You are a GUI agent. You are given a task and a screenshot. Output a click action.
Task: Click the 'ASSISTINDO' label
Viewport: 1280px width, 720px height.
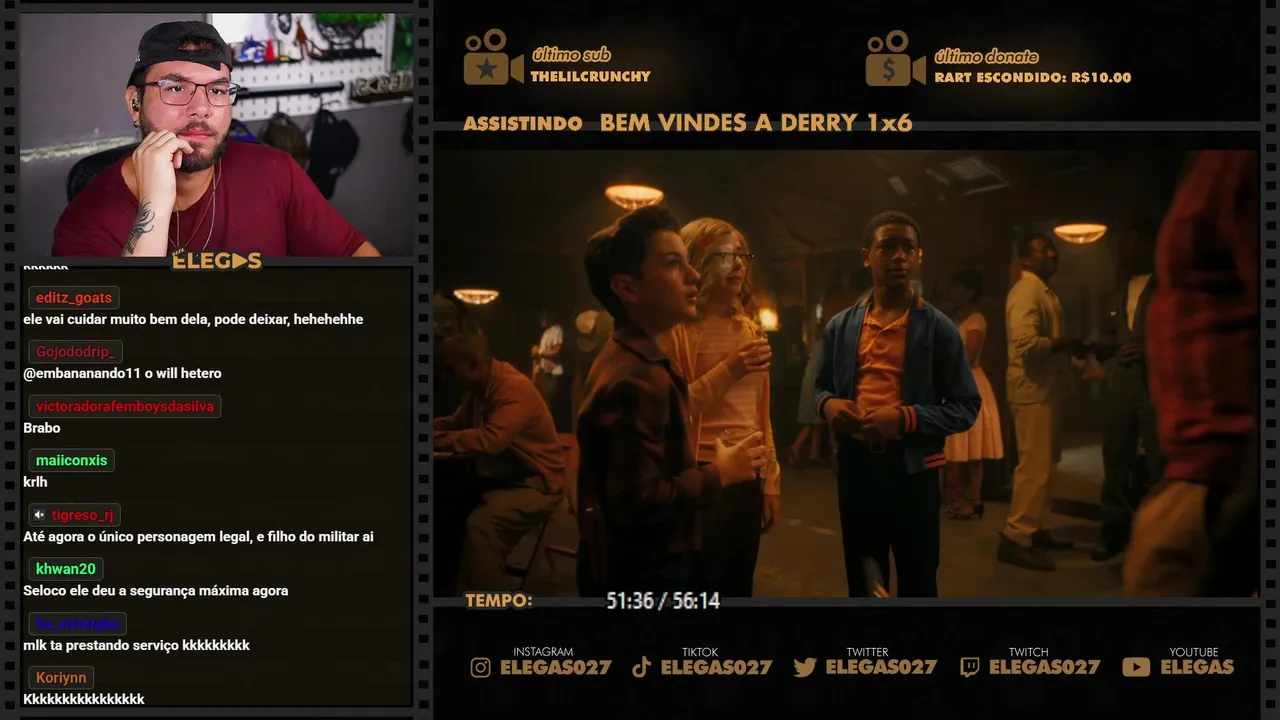tap(523, 124)
